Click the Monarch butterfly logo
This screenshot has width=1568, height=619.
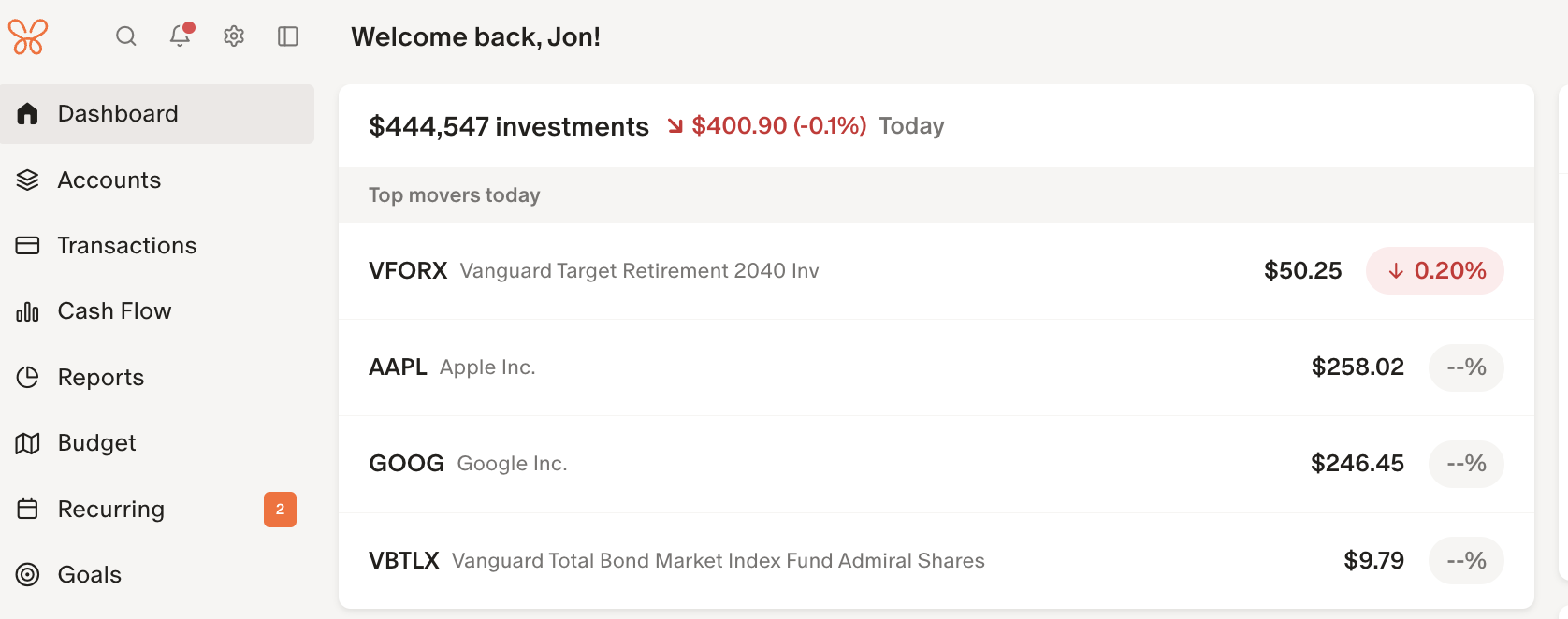pyautogui.click(x=28, y=37)
